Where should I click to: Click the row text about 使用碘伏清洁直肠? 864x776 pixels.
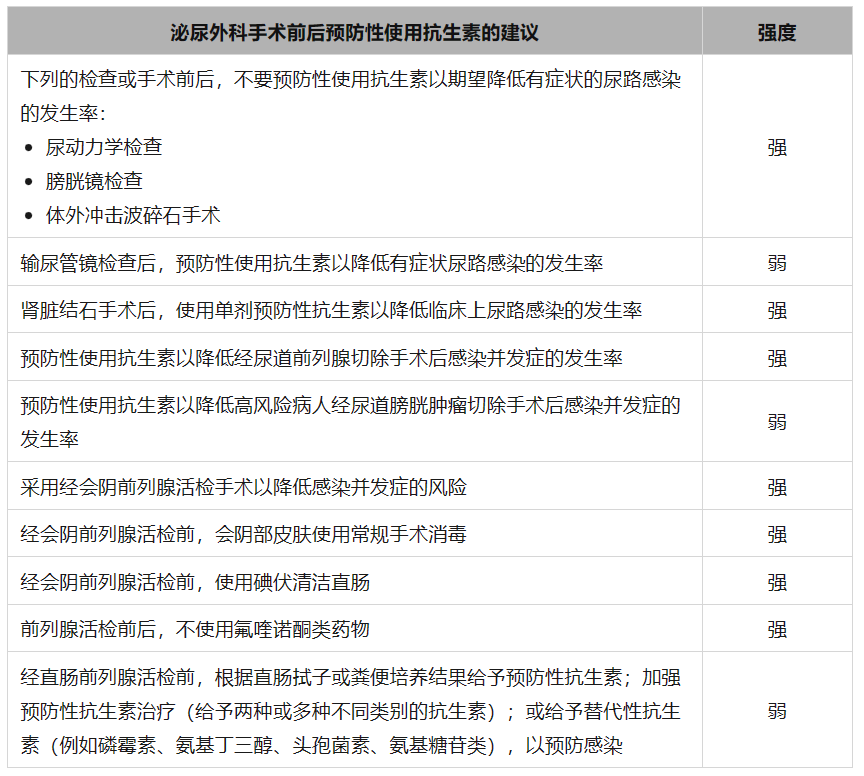195,582
